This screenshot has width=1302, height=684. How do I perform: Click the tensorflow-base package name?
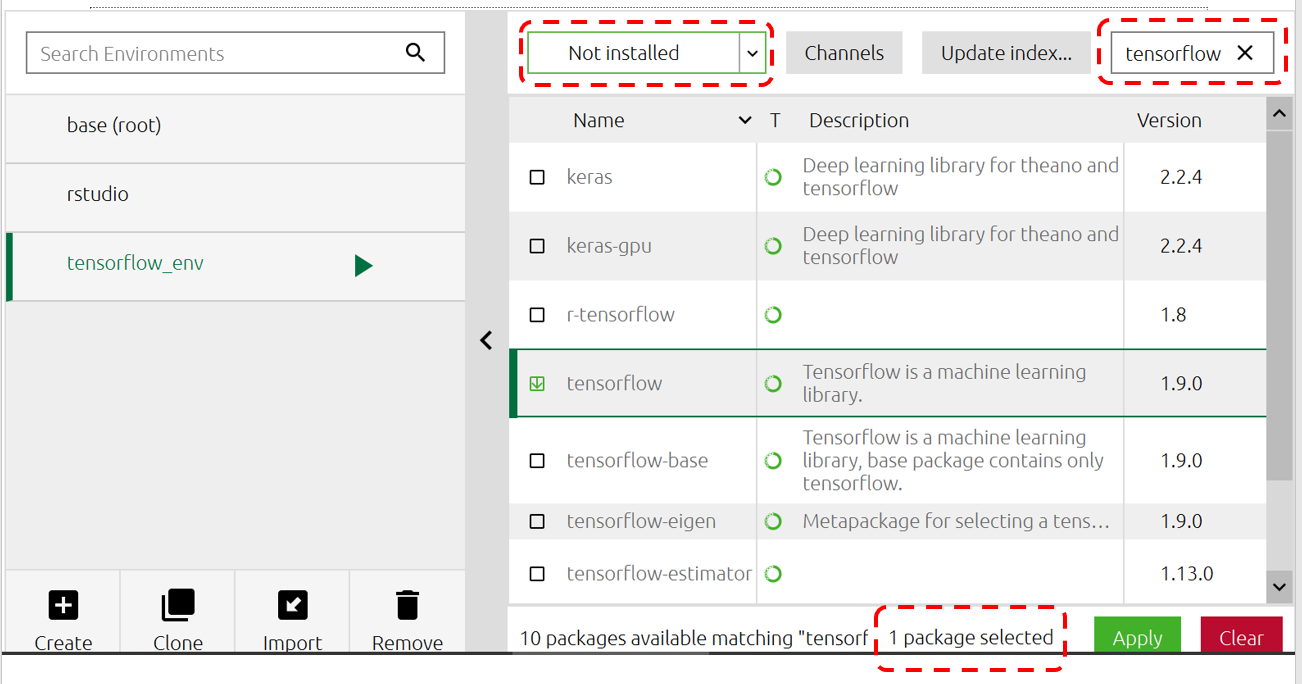tap(637, 461)
